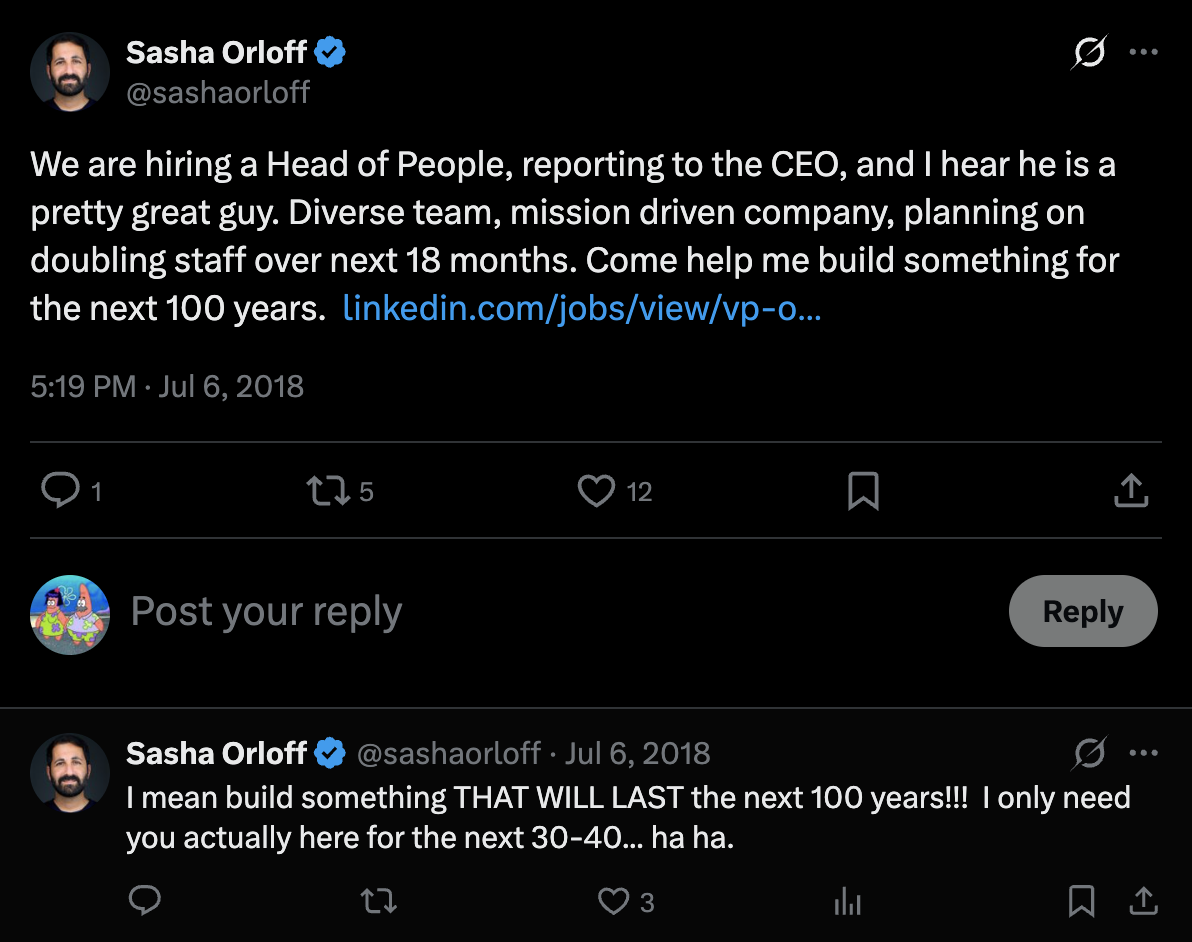This screenshot has height=942, width=1192.
Task: View analytics of the reply tweet
Action: 847,902
